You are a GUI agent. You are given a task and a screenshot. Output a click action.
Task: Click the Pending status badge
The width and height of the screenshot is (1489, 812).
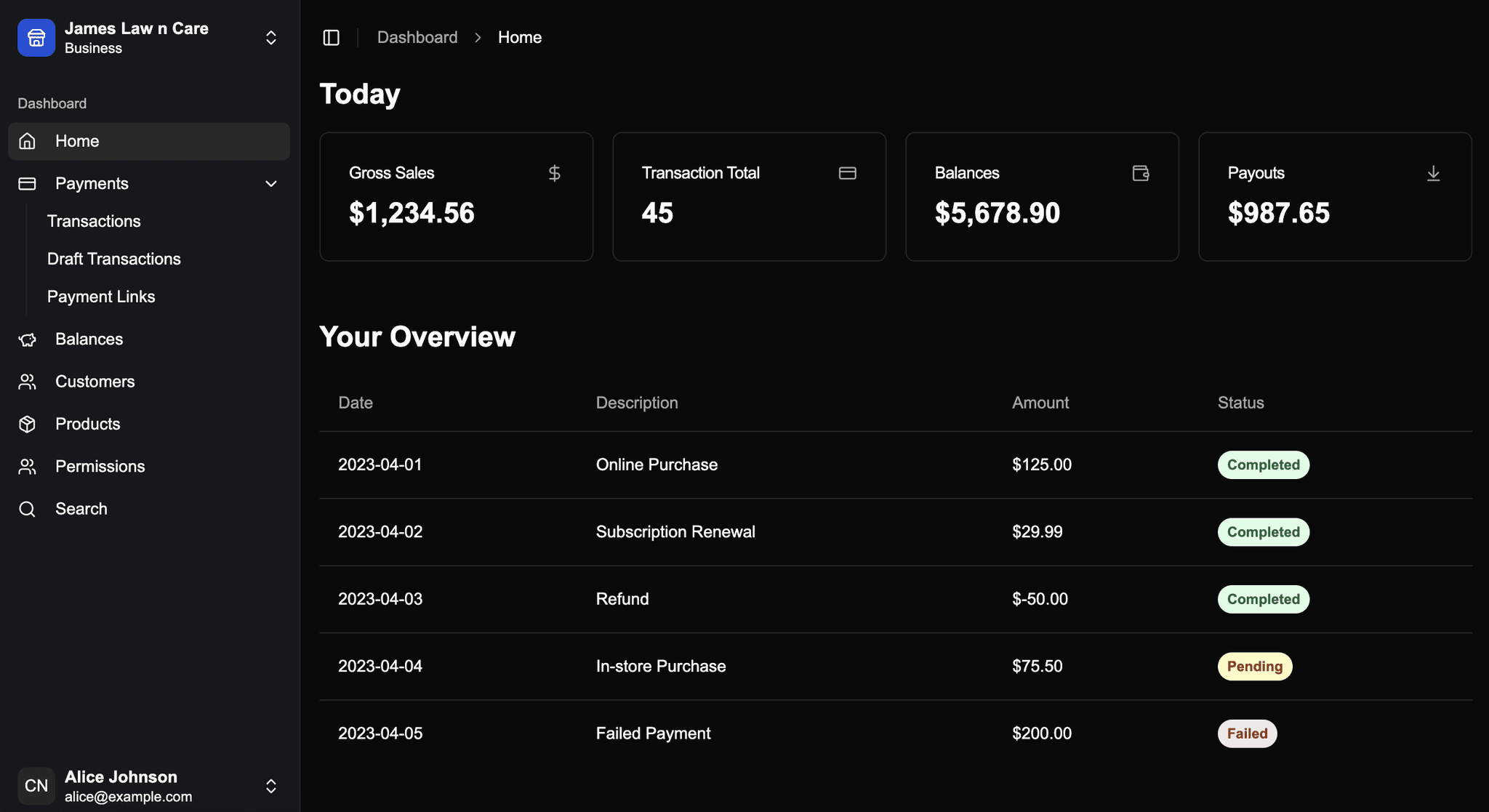[1255, 667]
